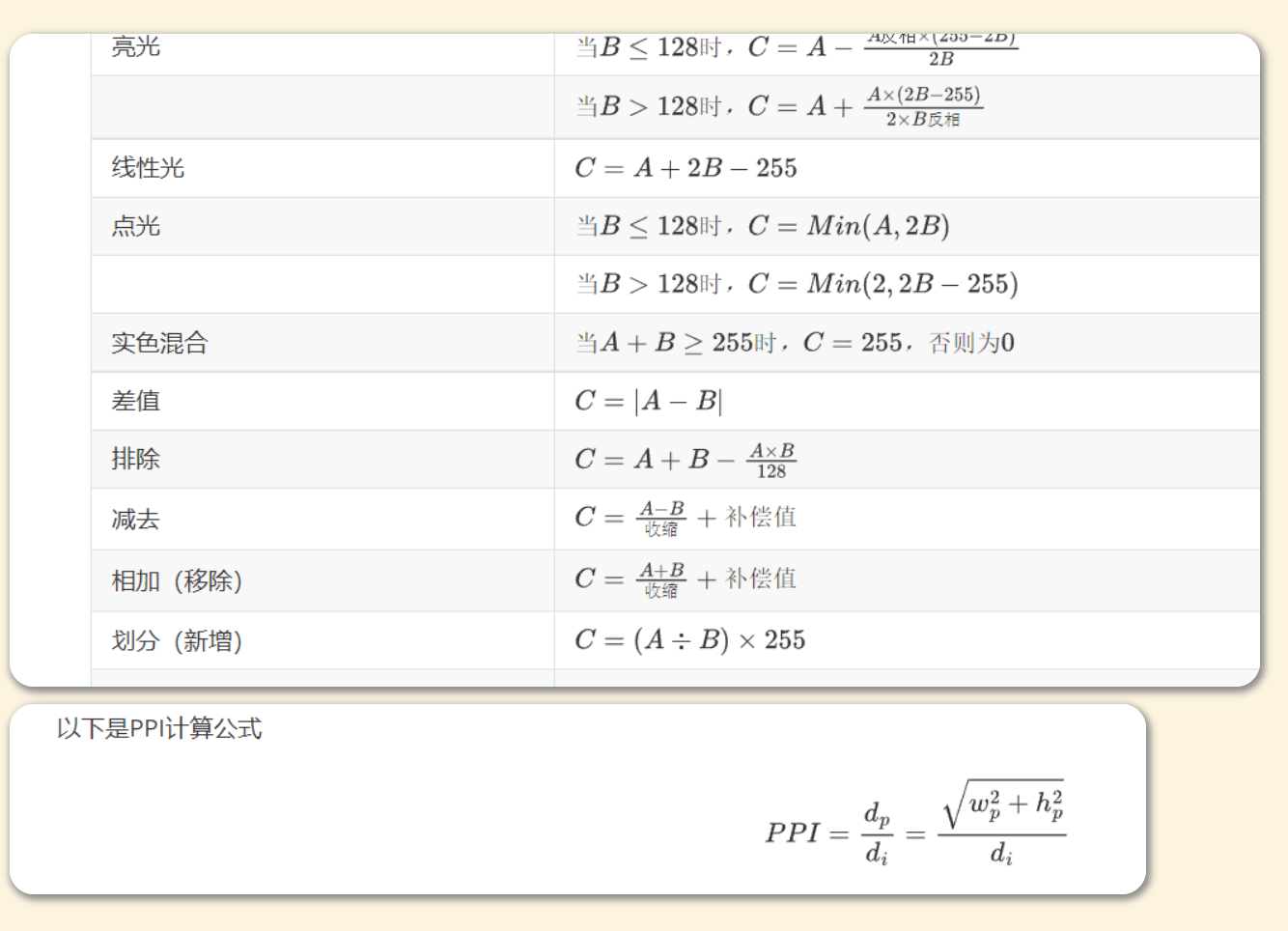This screenshot has height=931, width=1288.
Task: Select the 实色混合 table cell
Action: [x=159, y=343]
